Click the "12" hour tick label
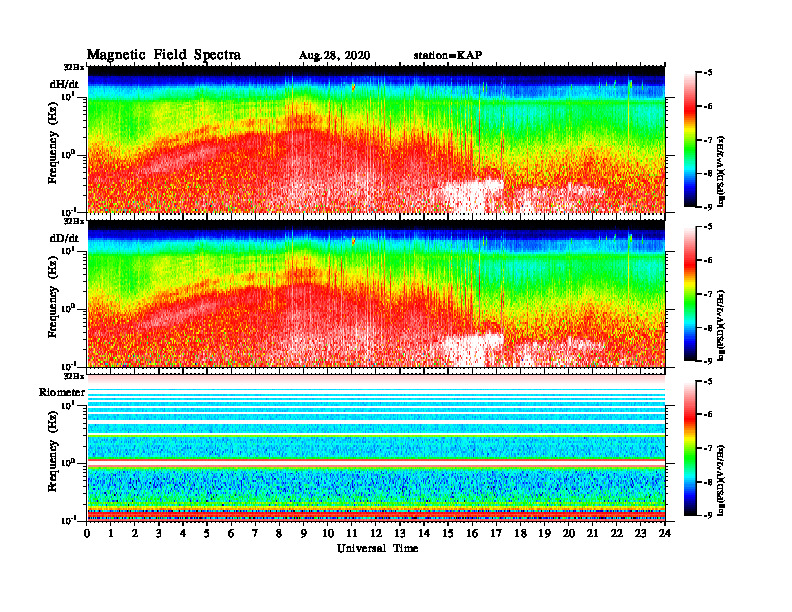Viewport: 792px width, 612px height. [376, 533]
